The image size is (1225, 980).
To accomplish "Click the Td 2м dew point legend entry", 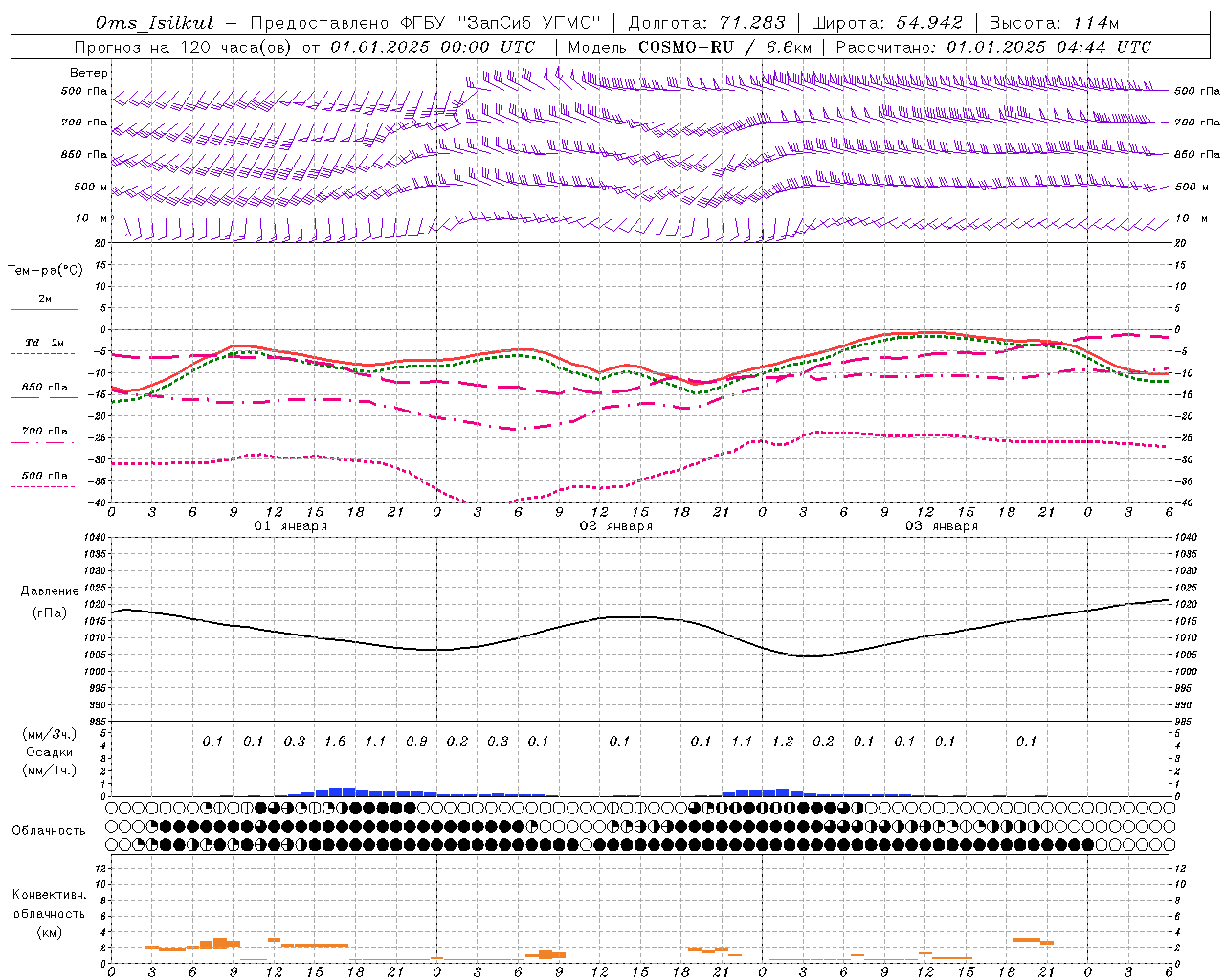I will click(x=44, y=343).
